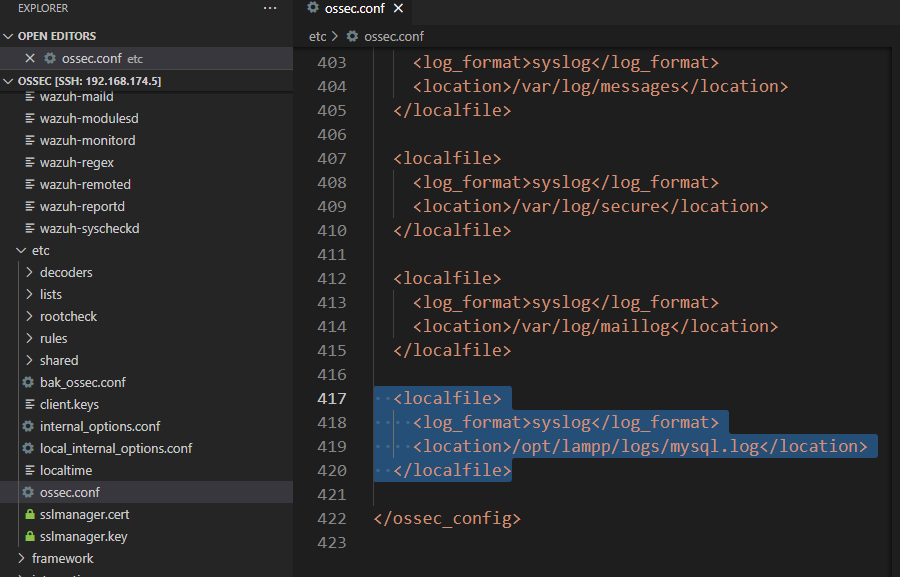This screenshot has width=900, height=577.
Task: Click line number 417 in gutter
Action: point(332,398)
